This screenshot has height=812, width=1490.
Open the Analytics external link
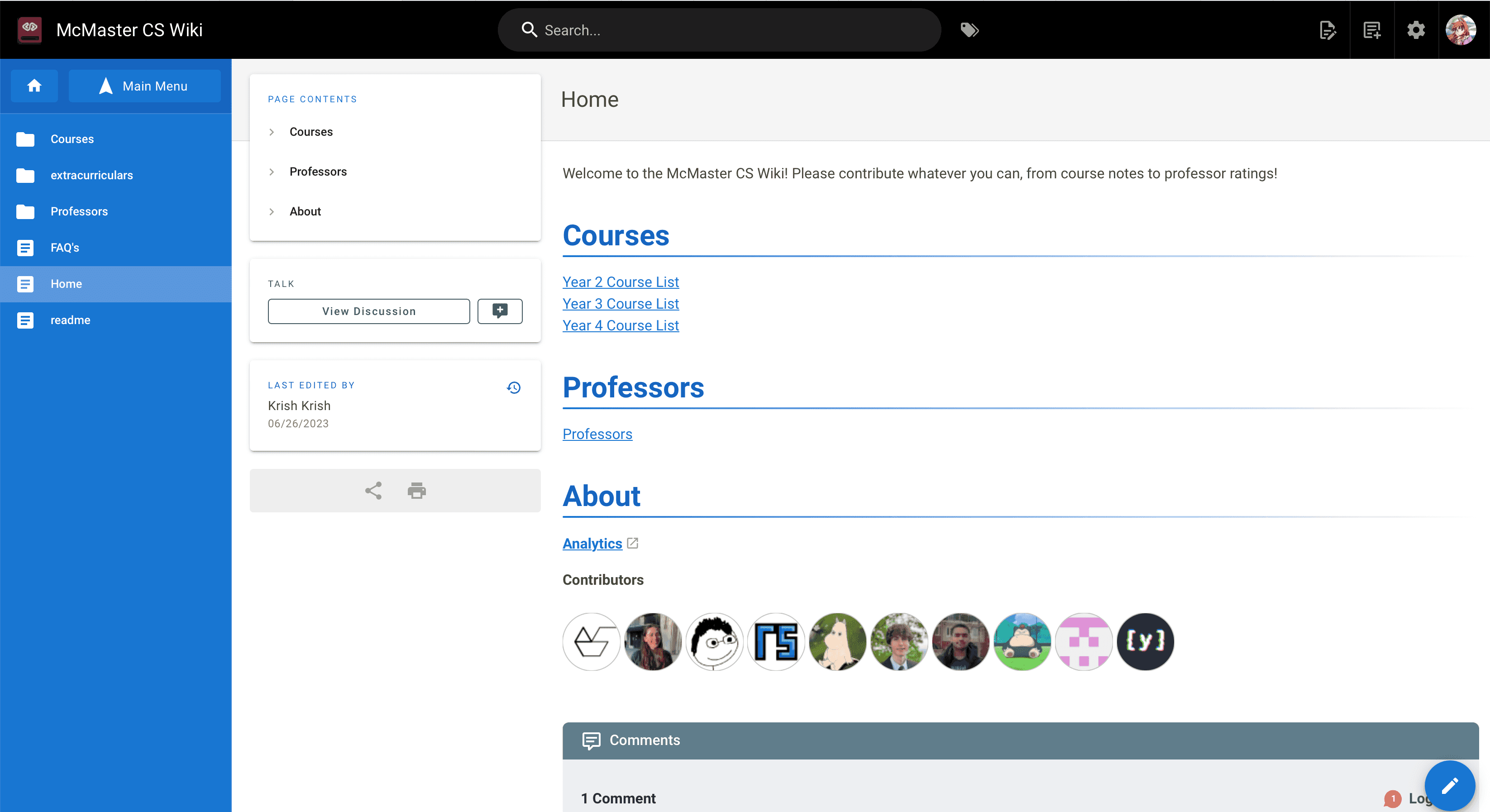pyautogui.click(x=592, y=544)
